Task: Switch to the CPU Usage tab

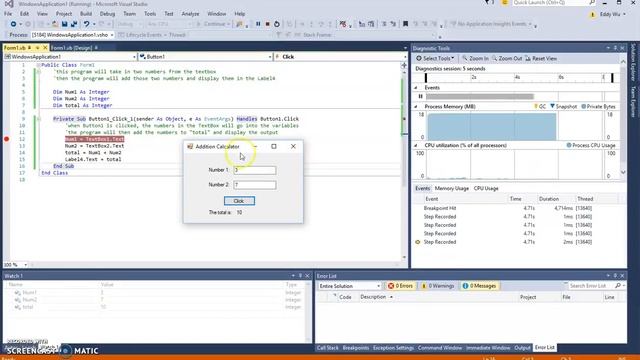Action: [486, 189]
